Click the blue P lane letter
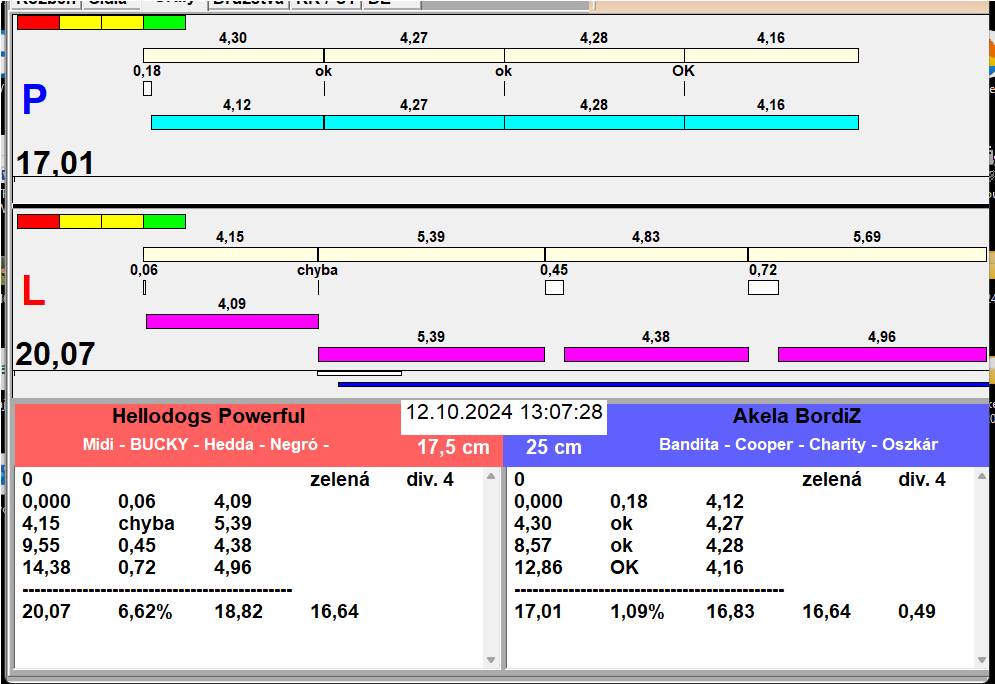The image size is (995, 684). click(x=34, y=101)
